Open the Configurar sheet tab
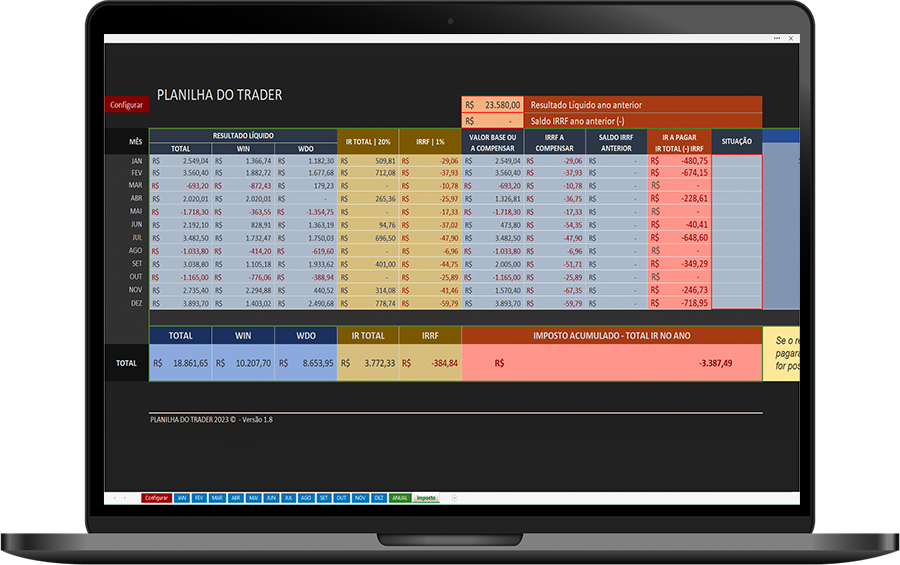Screen dimensions: 900x565 click(x=156, y=497)
